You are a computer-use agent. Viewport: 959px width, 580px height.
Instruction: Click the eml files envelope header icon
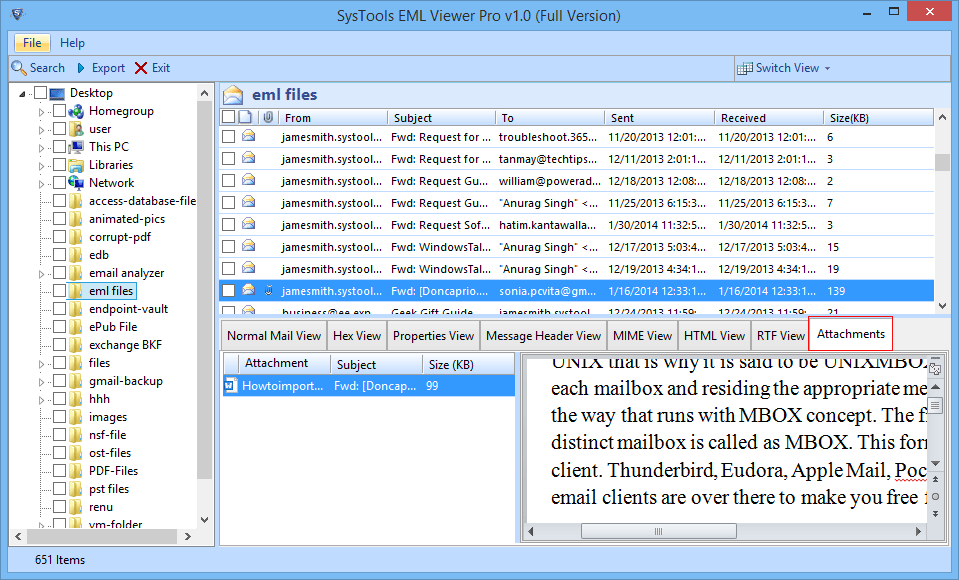click(233, 95)
